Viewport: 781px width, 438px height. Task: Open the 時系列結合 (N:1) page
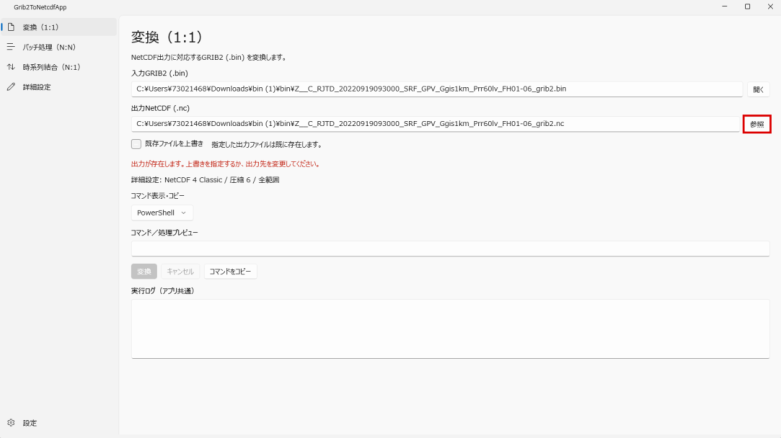59,67
